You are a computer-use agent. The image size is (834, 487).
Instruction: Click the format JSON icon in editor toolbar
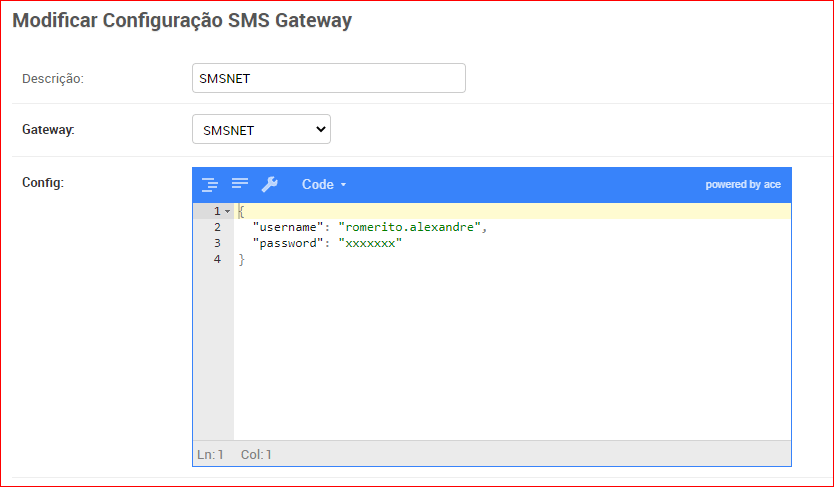[x=210, y=184]
